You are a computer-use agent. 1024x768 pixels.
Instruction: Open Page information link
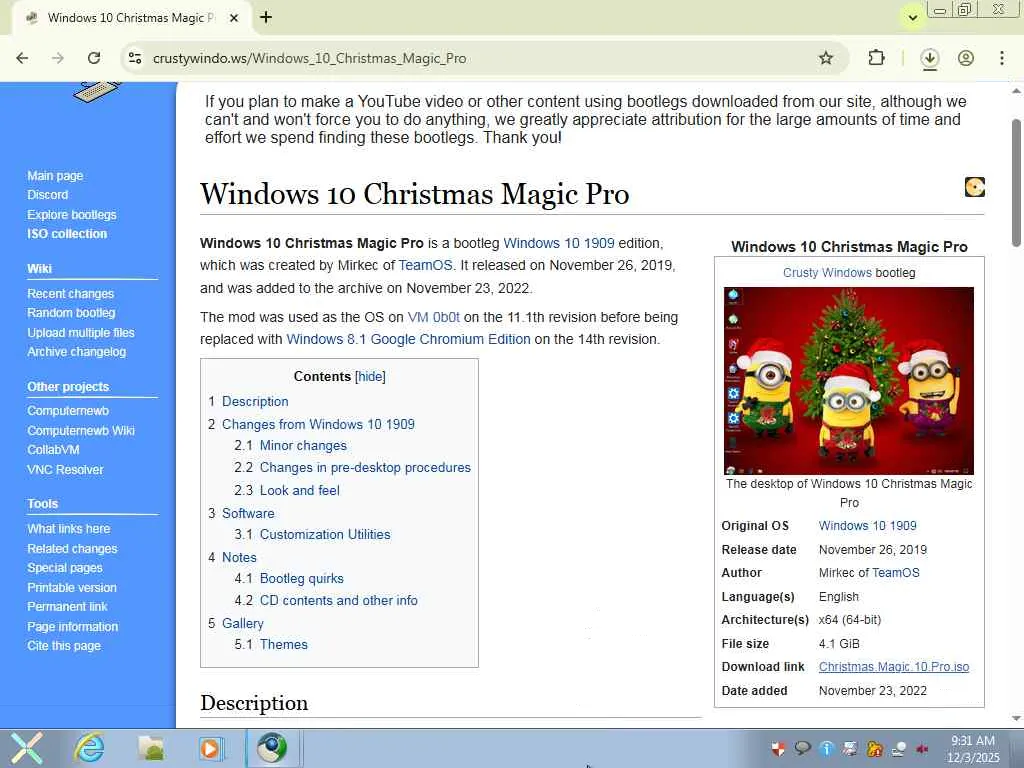(x=72, y=626)
